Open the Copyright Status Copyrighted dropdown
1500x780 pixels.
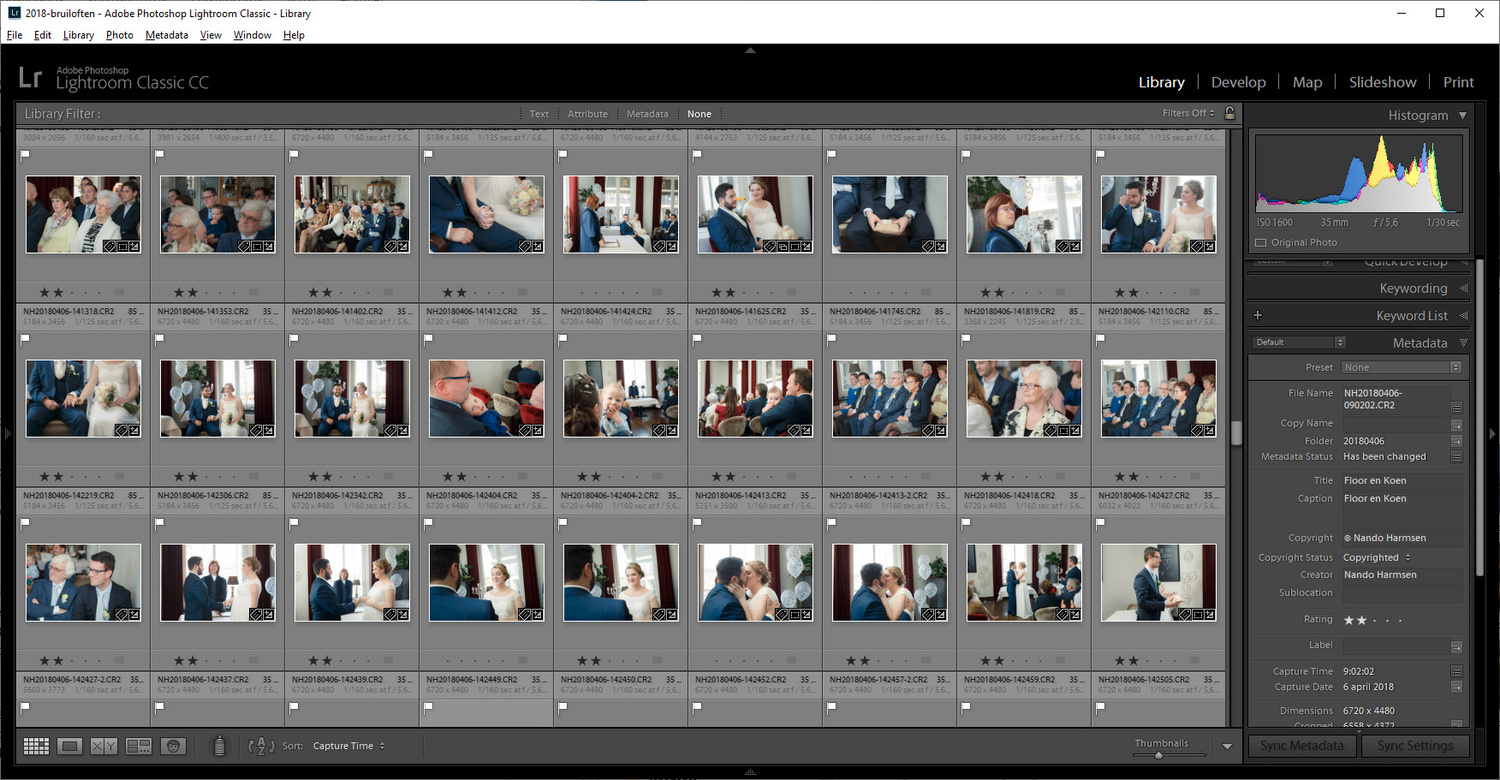1377,558
